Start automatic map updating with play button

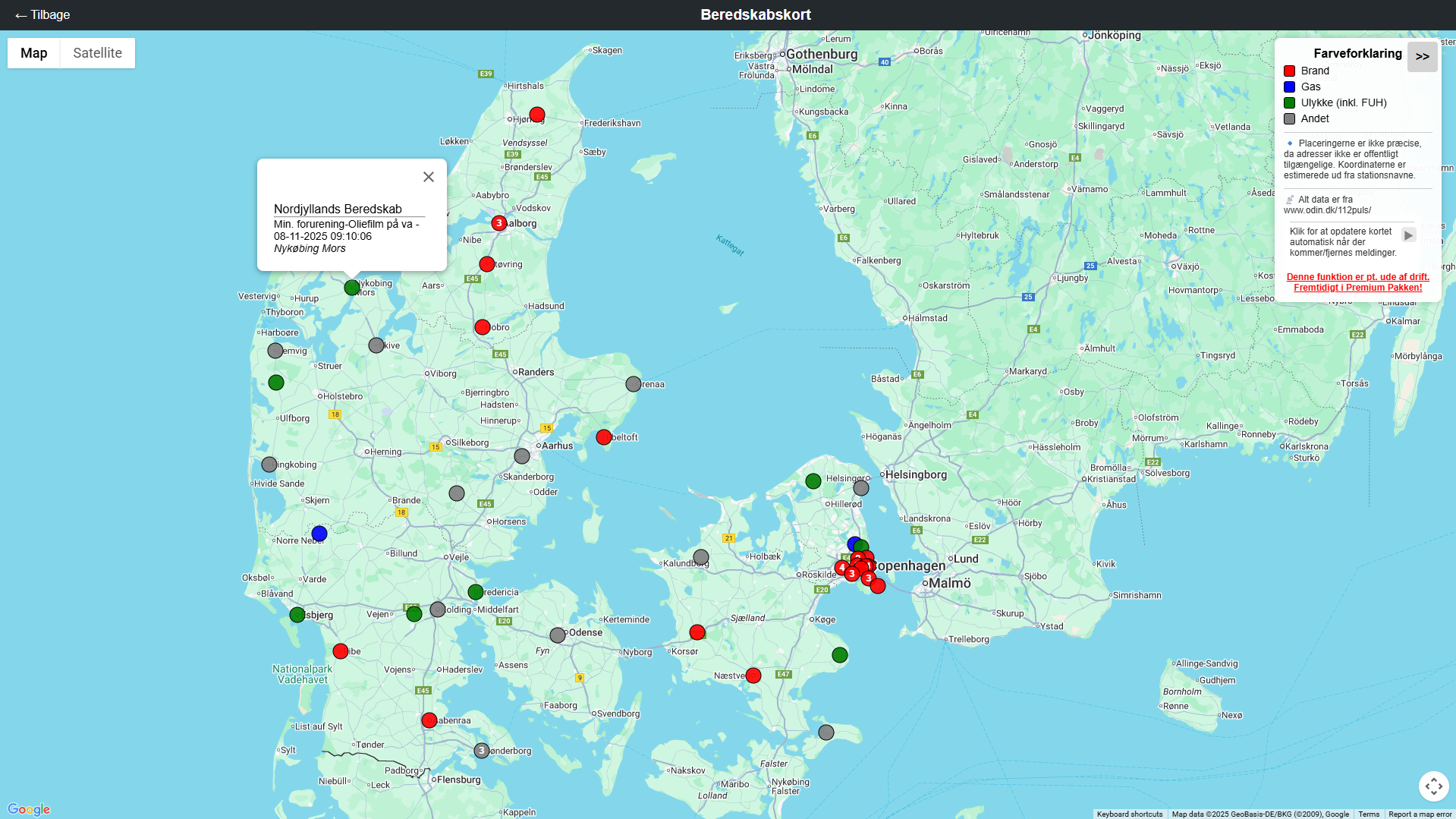(1408, 235)
